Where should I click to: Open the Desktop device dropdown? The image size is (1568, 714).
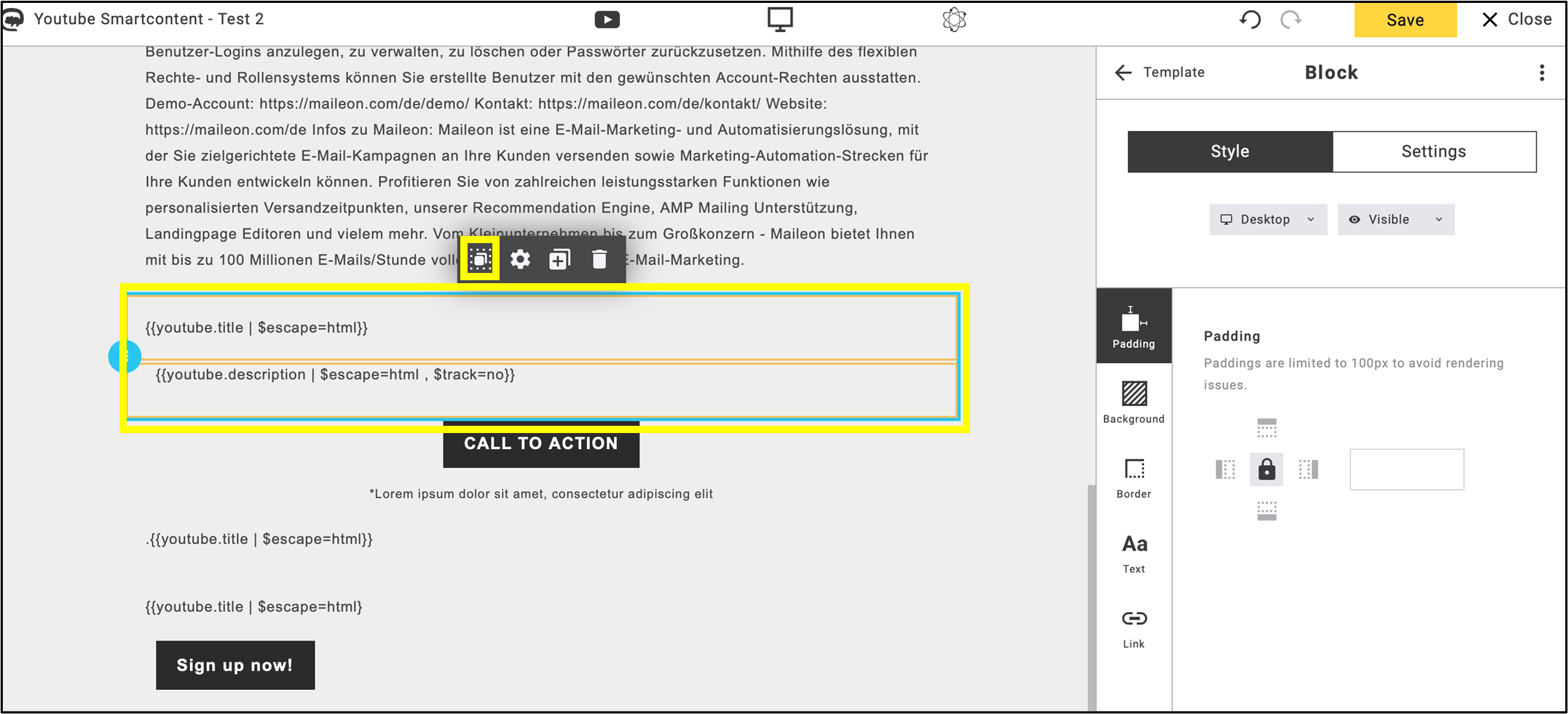1268,219
